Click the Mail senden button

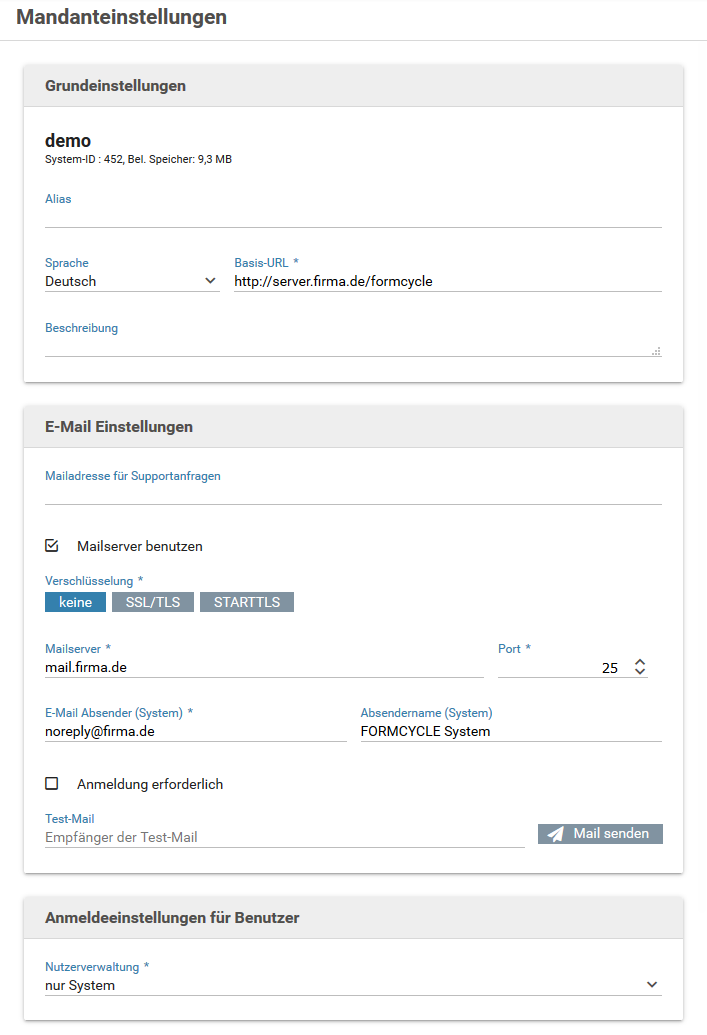[600, 834]
